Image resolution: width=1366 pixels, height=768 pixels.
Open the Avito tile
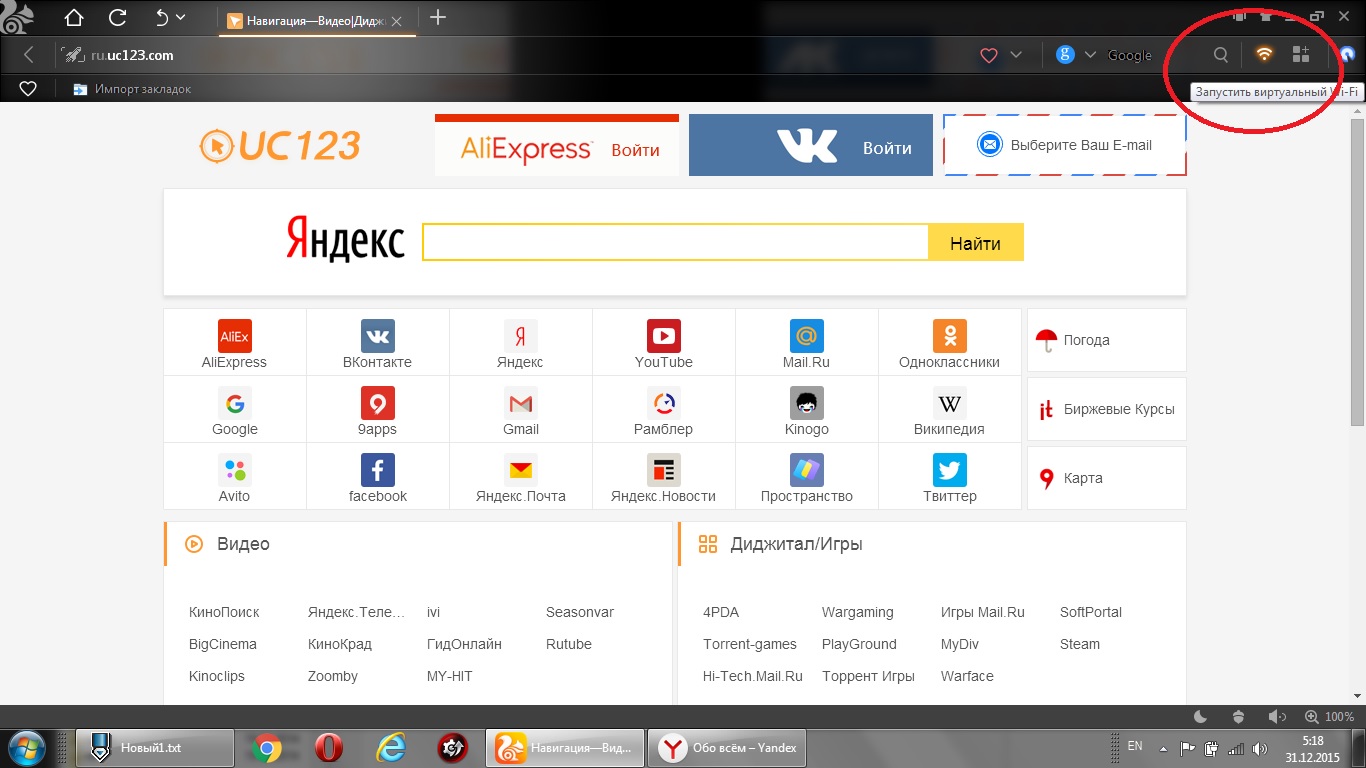click(x=234, y=477)
